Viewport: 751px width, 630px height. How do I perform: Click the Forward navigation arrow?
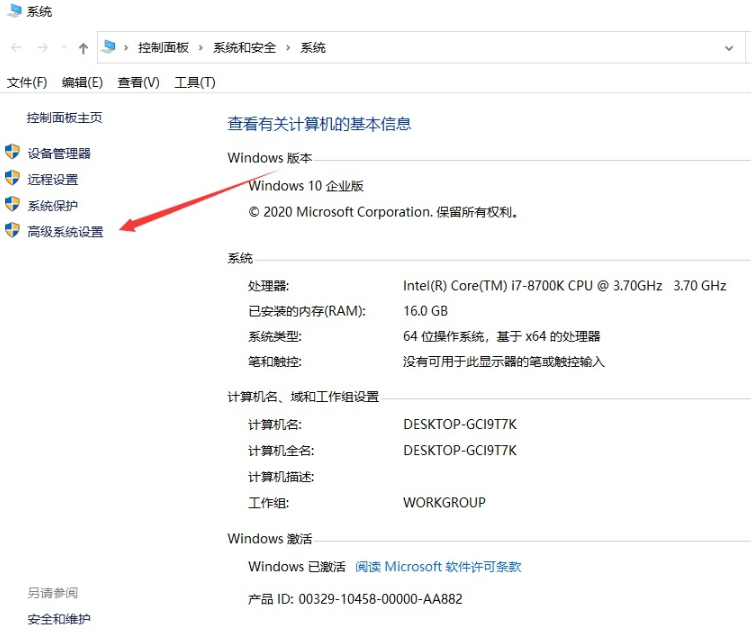coord(42,48)
